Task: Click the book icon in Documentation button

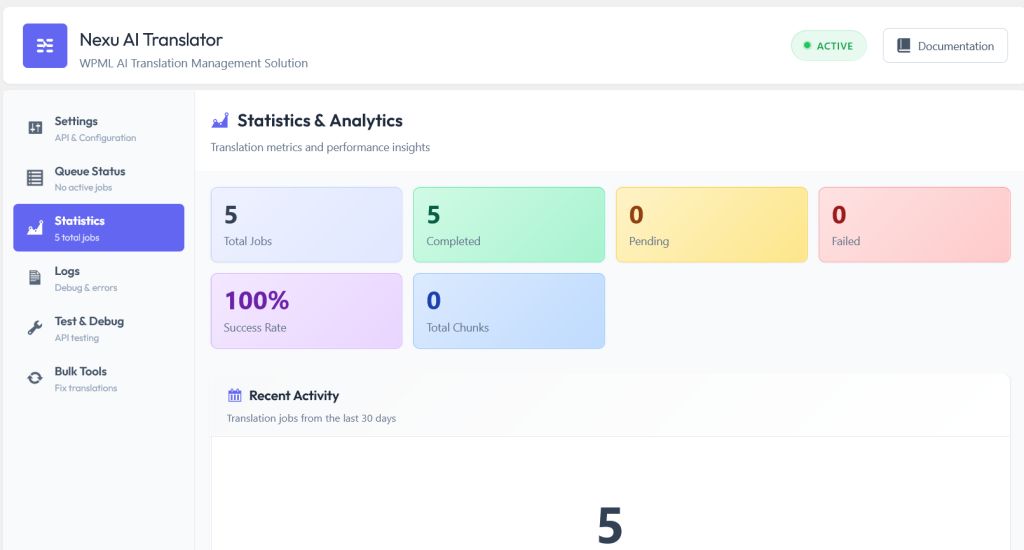Action: point(904,46)
